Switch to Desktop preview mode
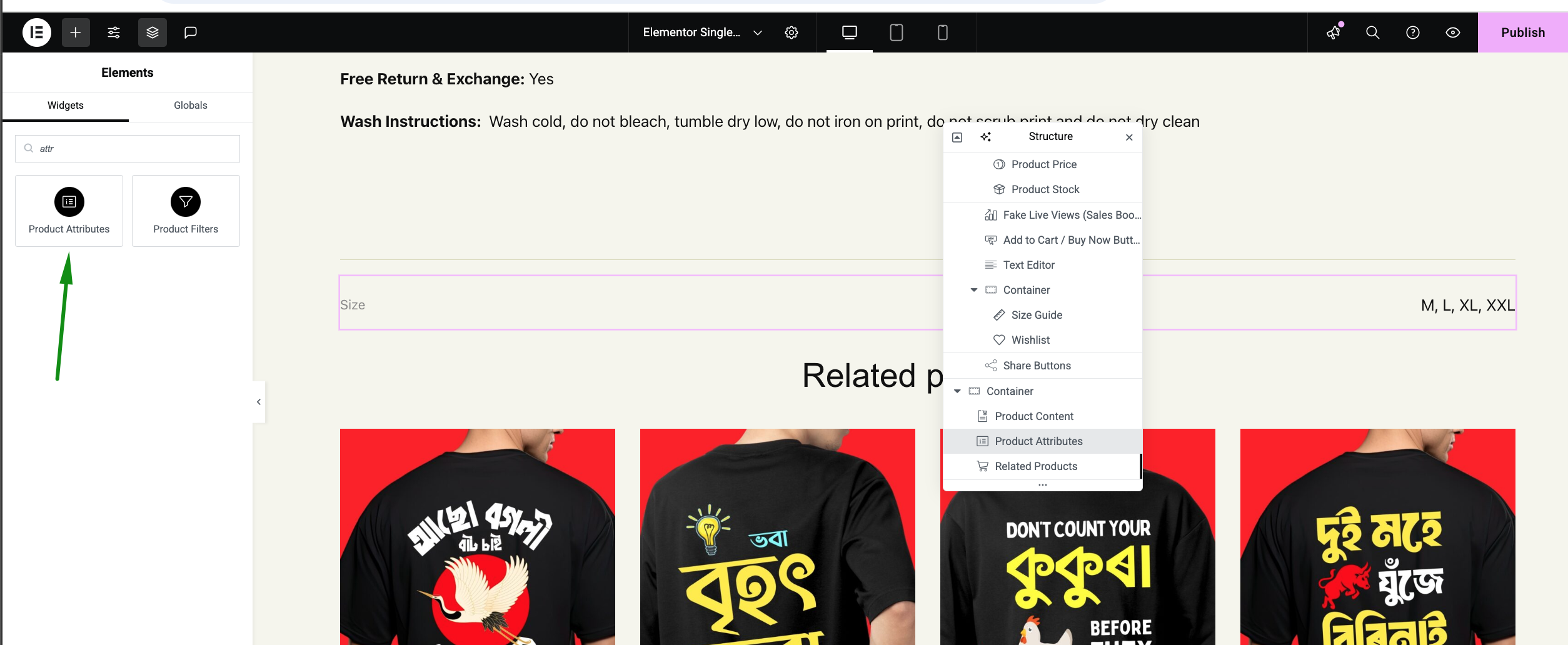The height and width of the screenshot is (645, 1568). (x=850, y=32)
